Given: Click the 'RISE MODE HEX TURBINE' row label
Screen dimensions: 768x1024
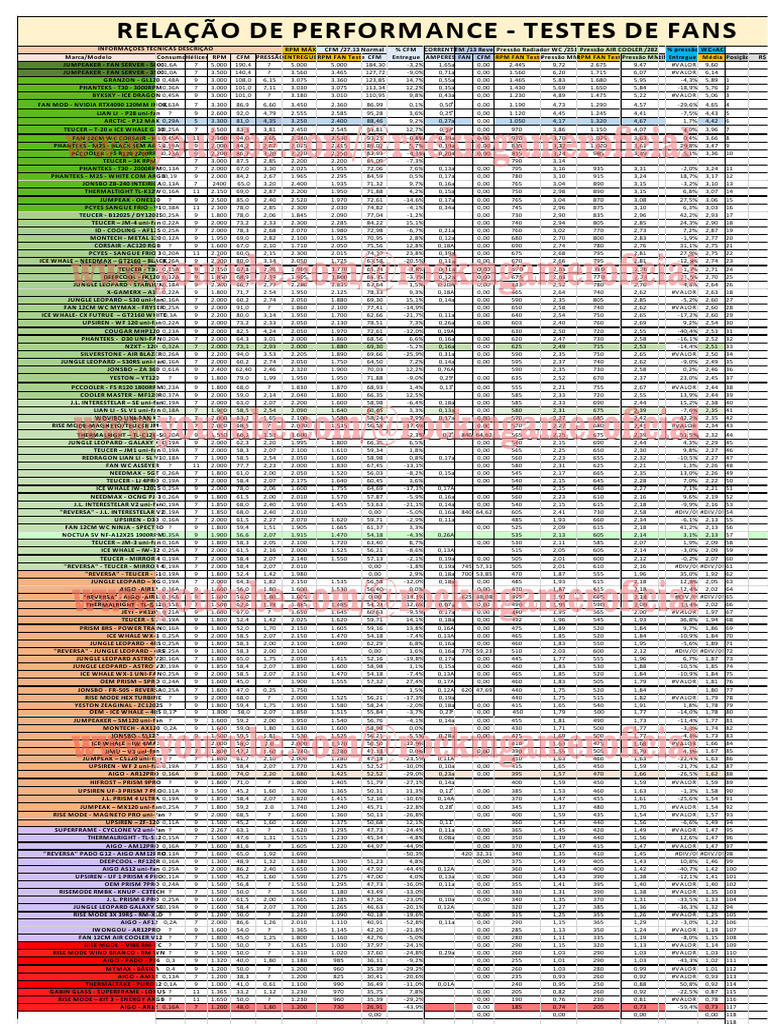Looking at the screenshot, I should tap(123, 697).
